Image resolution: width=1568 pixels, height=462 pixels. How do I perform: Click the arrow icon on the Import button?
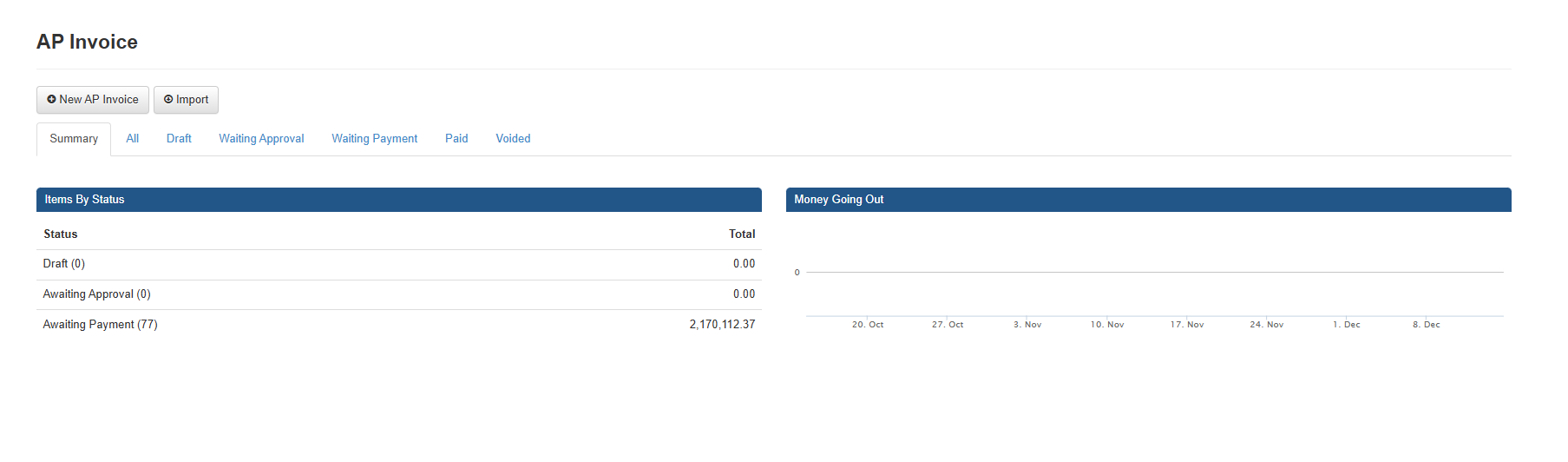168,100
